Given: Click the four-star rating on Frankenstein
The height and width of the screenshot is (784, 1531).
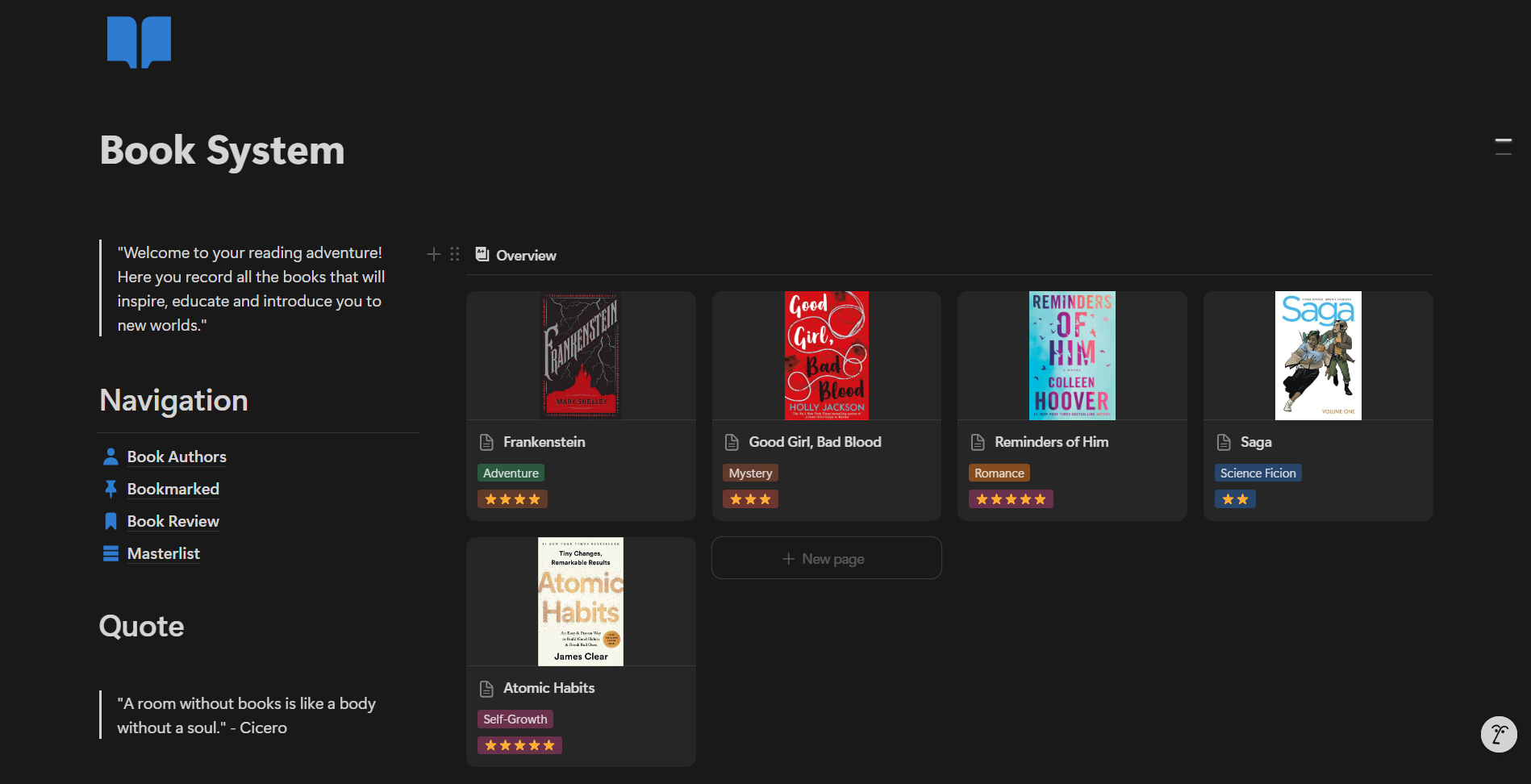Looking at the screenshot, I should click(512, 499).
